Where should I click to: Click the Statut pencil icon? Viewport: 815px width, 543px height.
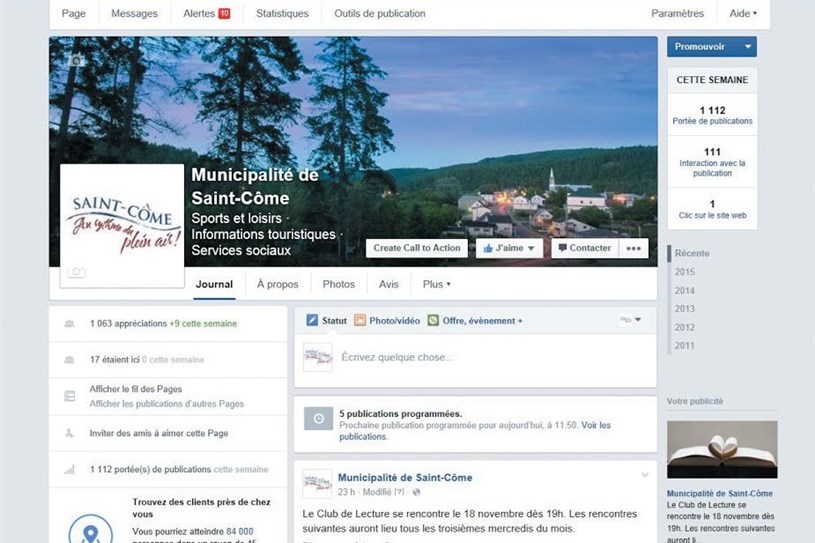[312, 320]
